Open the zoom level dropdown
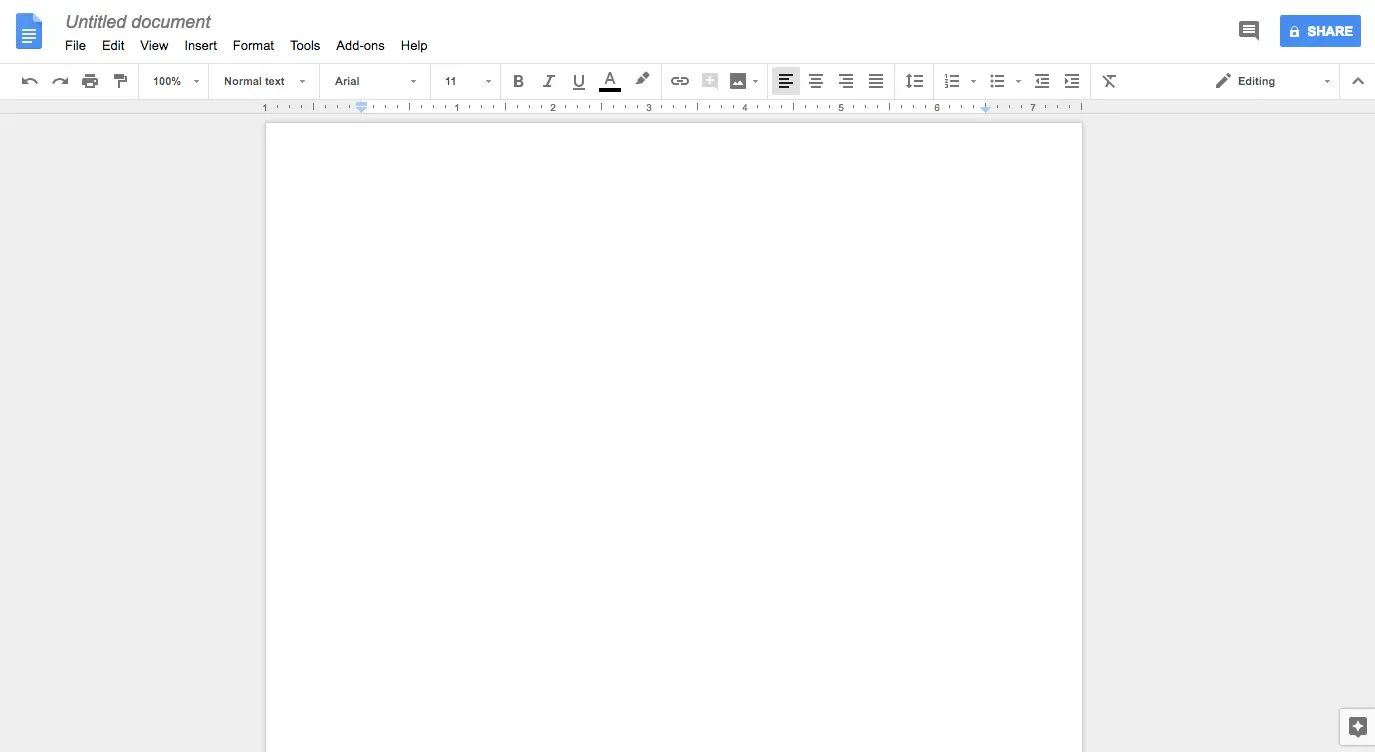This screenshot has width=1375, height=752. coord(173,81)
